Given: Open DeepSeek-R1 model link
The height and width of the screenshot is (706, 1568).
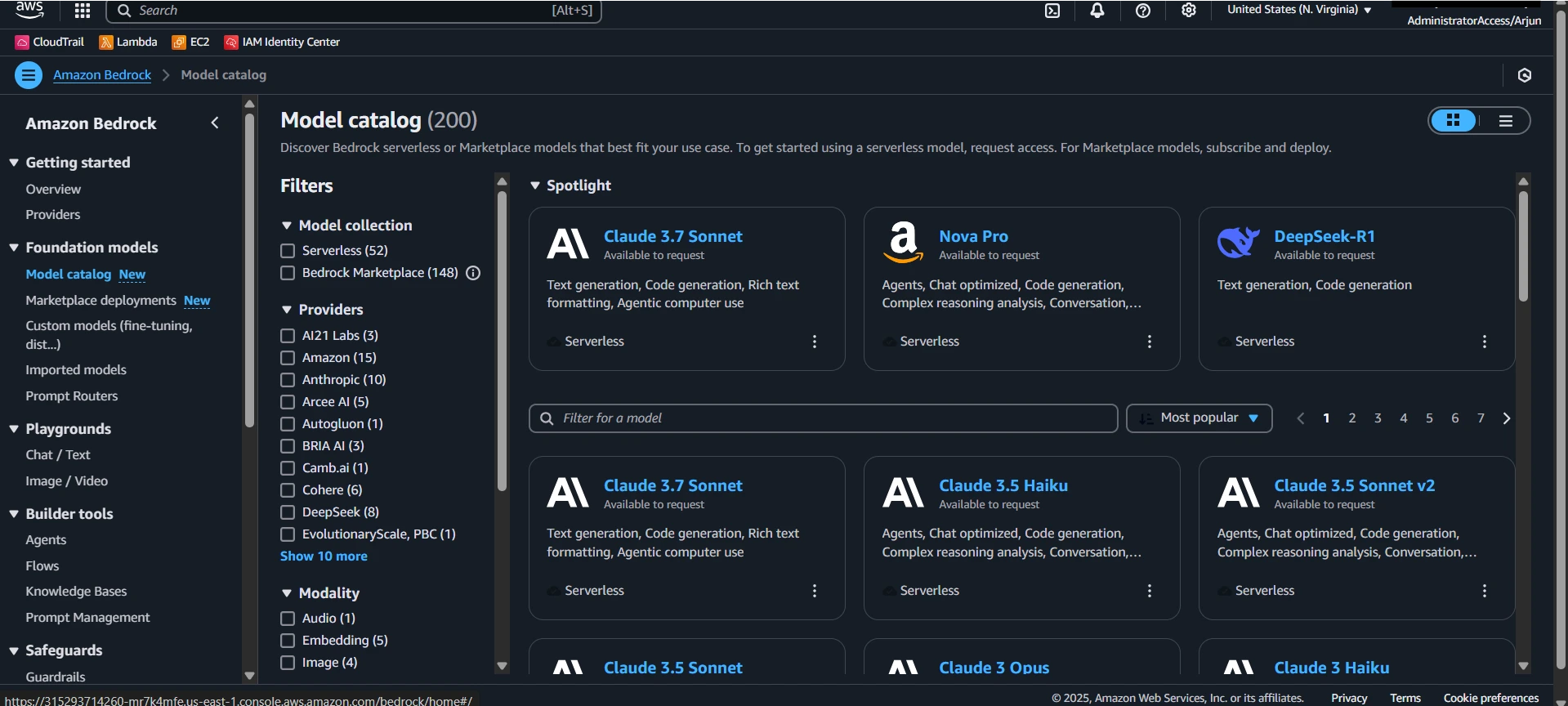Looking at the screenshot, I should pos(1325,236).
